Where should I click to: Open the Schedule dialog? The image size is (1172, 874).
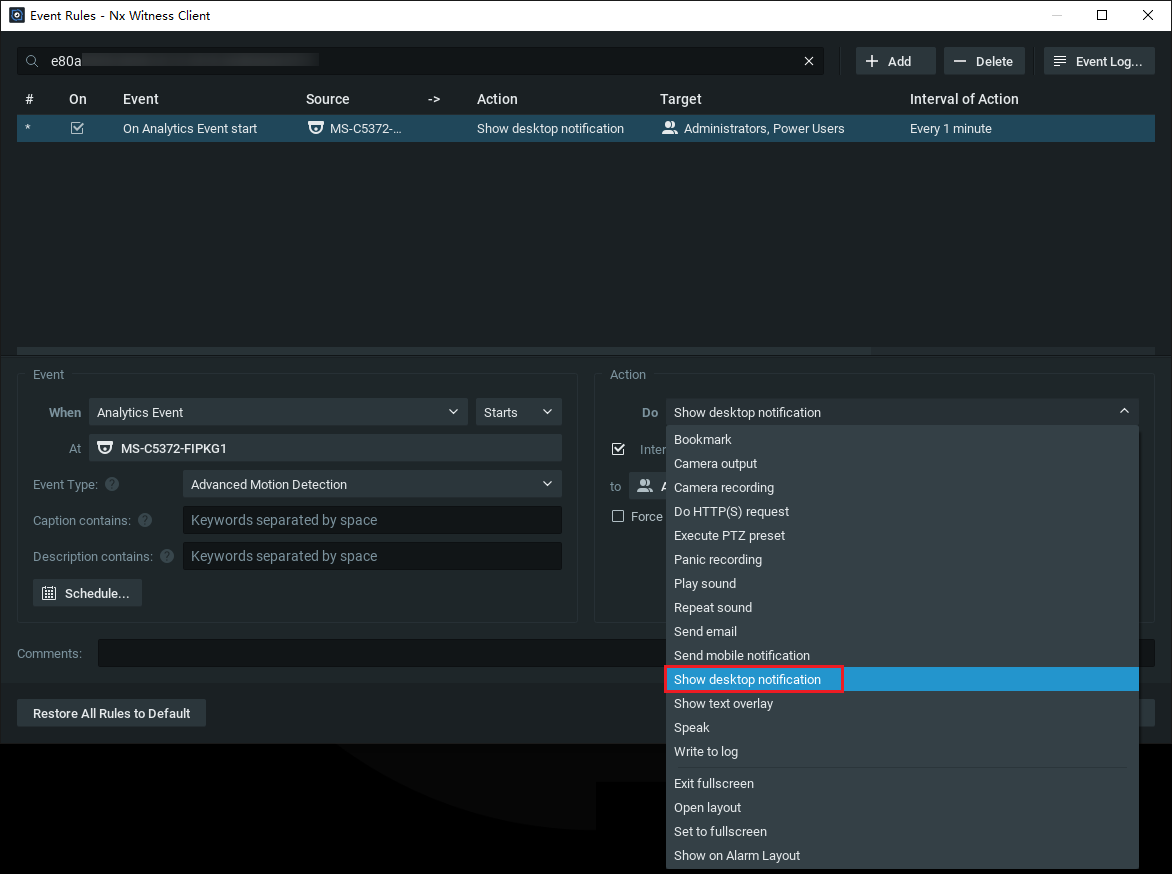[87, 593]
